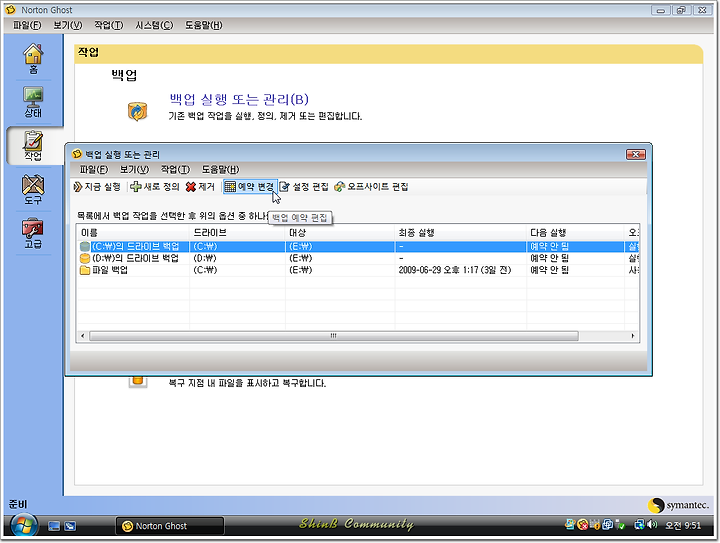Close the backup run-or-manage dialog
The image size is (720, 543).
(x=636, y=154)
